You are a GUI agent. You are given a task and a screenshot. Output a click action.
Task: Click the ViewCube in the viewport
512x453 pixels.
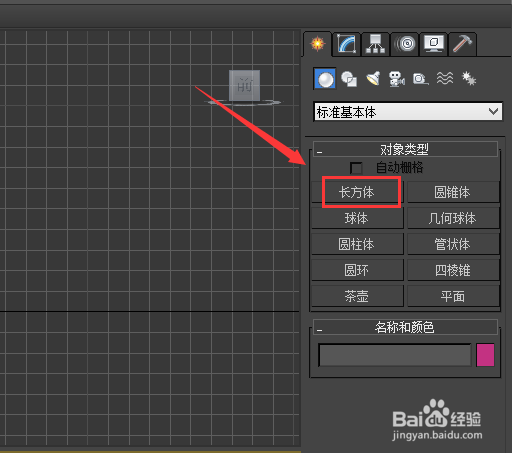tap(244, 86)
